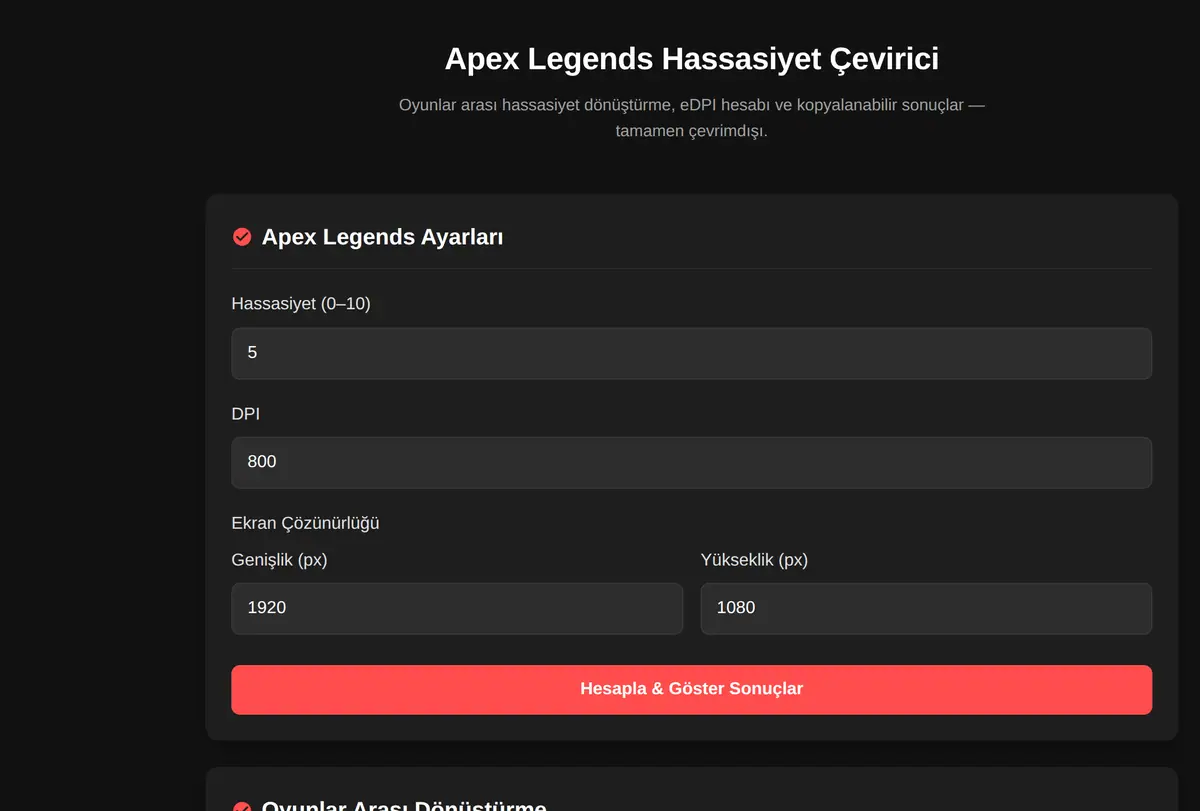The image size is (1200, 811).
Task: Click the red check icon beside Apex Legends Ayarları
Action: click(x=242, y=237)
